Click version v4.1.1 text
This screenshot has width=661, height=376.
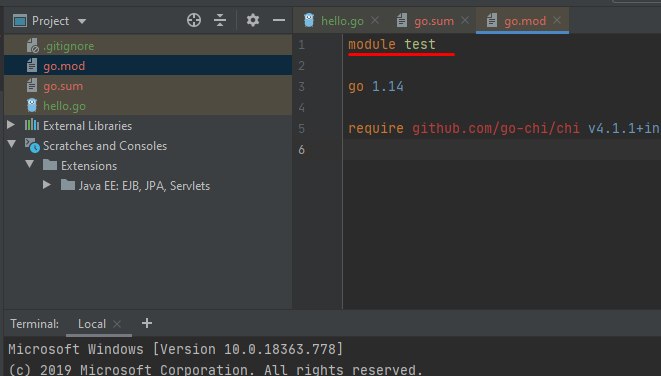pos(613,128)
